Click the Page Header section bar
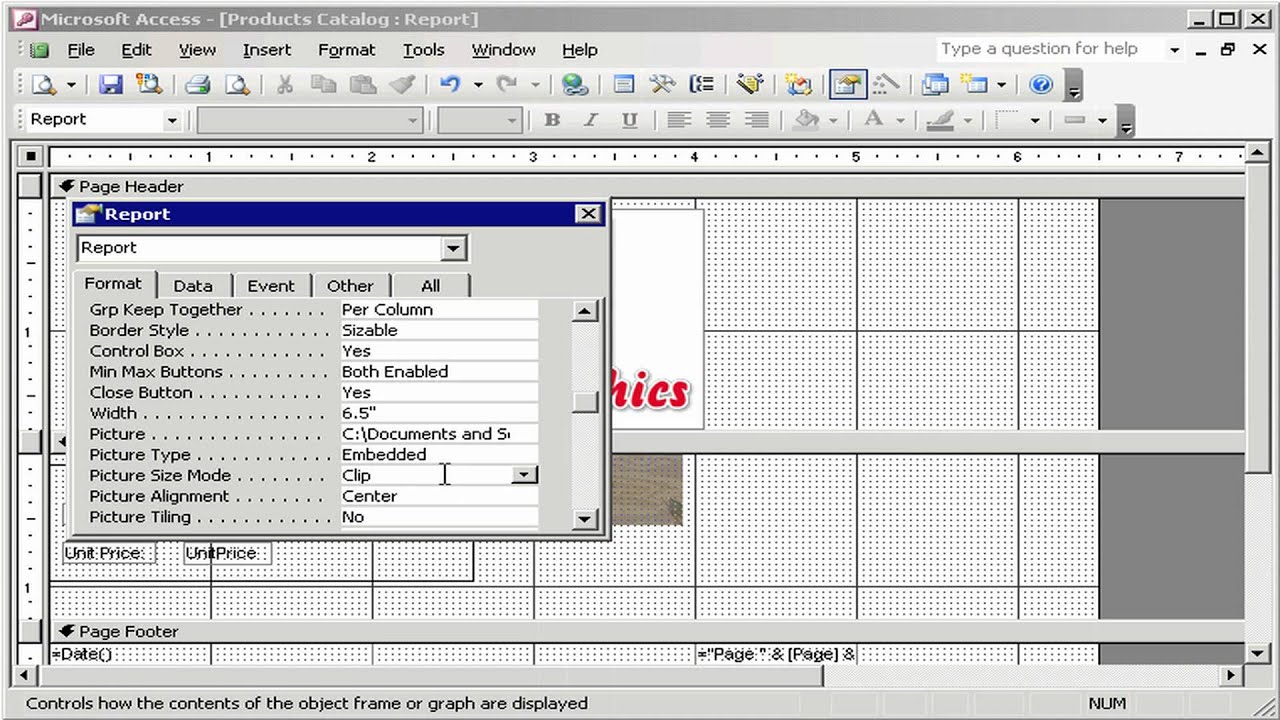The width and height of the screenshot is (1280, 720). pyautogui.click(x=646, y=186)
